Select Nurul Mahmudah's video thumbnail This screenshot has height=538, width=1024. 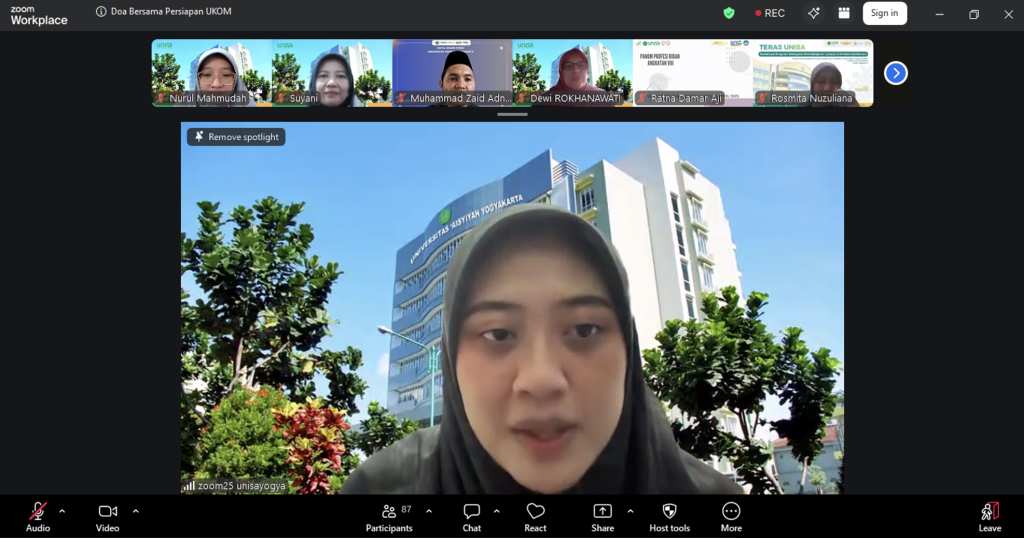pyautogui.click(x=211, y=72)
